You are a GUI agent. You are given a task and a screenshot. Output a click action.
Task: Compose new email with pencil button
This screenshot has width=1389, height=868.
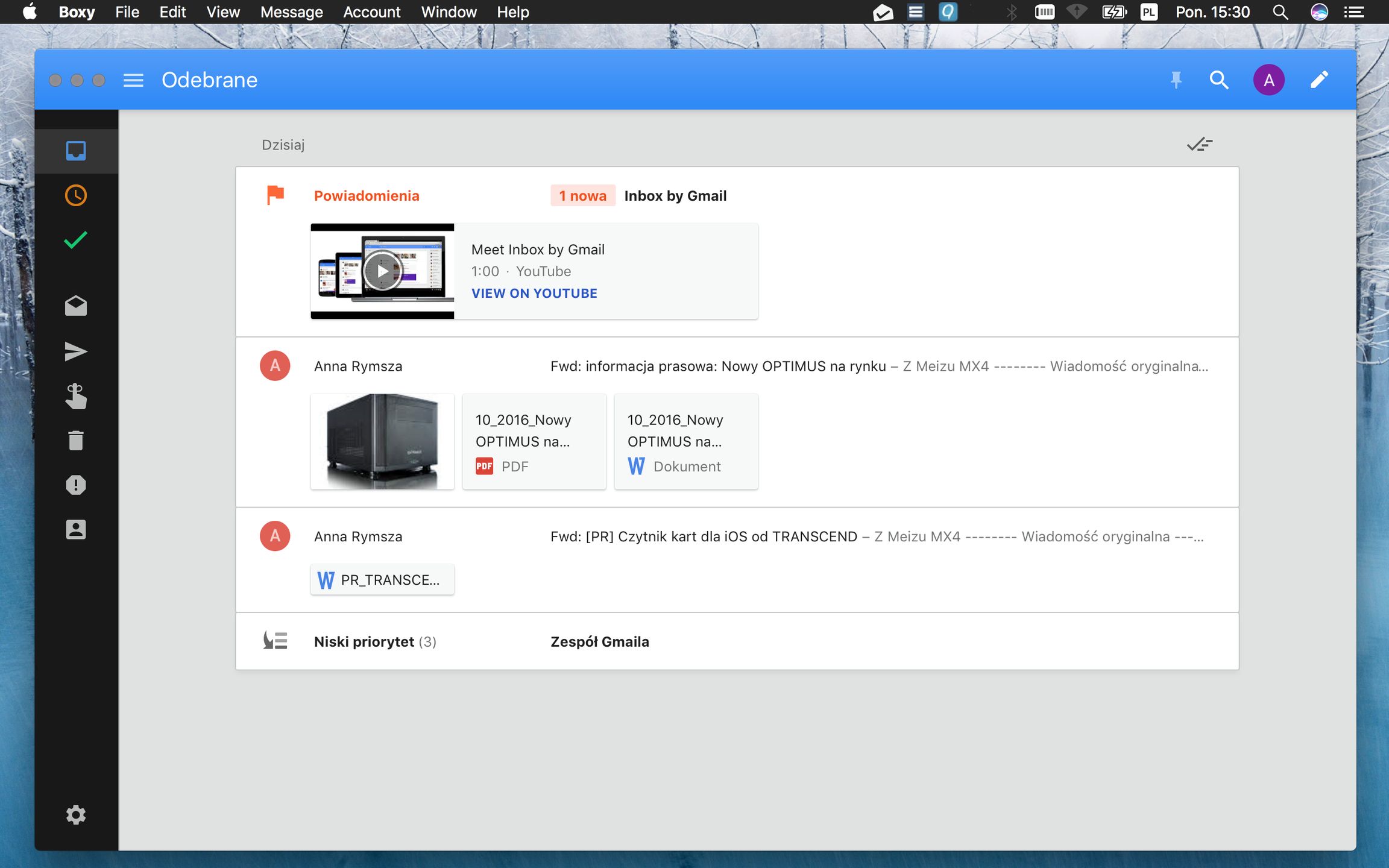[x=1319, y=80]
